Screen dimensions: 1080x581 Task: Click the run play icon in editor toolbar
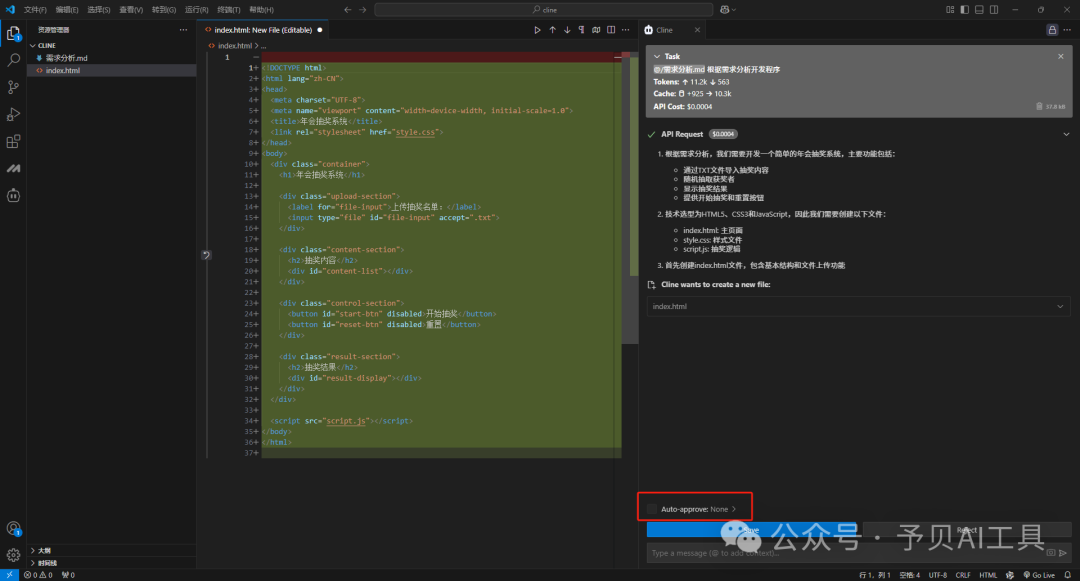pos(537,30)
